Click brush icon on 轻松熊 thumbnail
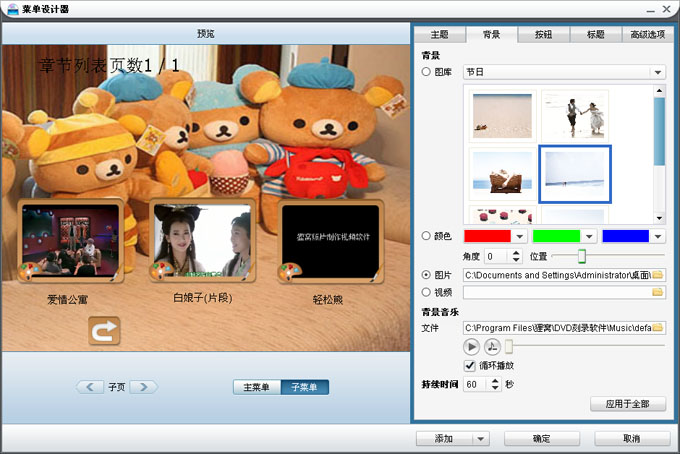 tap(376, 274)
